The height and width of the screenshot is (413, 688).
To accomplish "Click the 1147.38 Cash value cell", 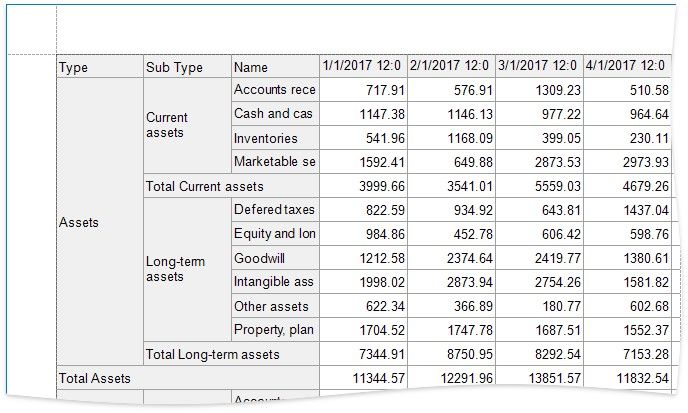I will [362, 114].
